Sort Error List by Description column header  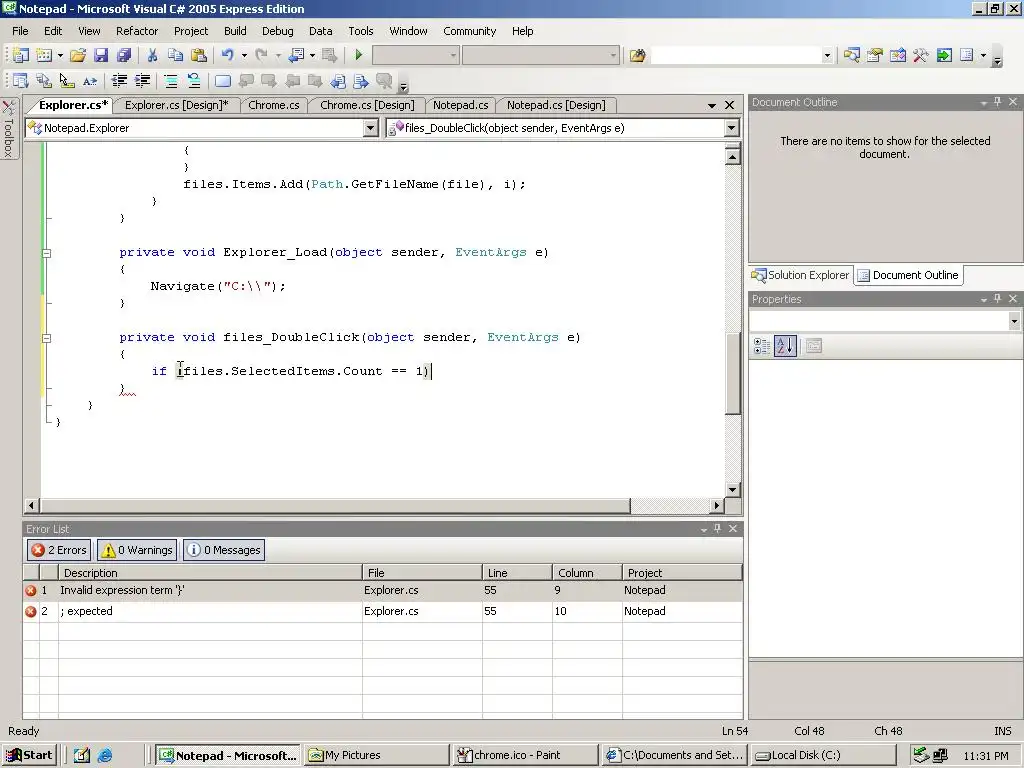pos(210,573)
